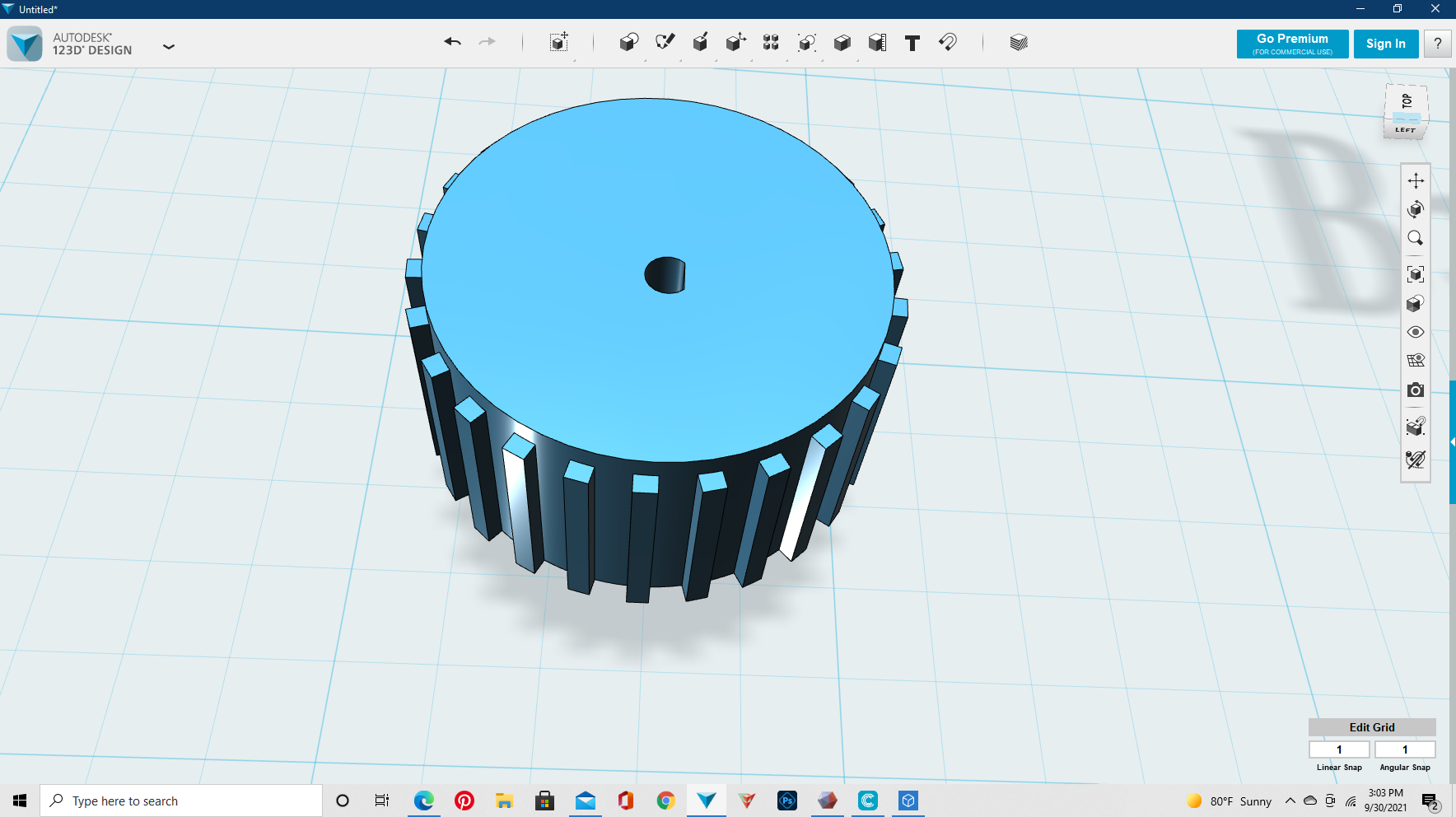Click the Snap magnet tool
The width and height of the screenshot is (1456, 817).
(948, 42)
